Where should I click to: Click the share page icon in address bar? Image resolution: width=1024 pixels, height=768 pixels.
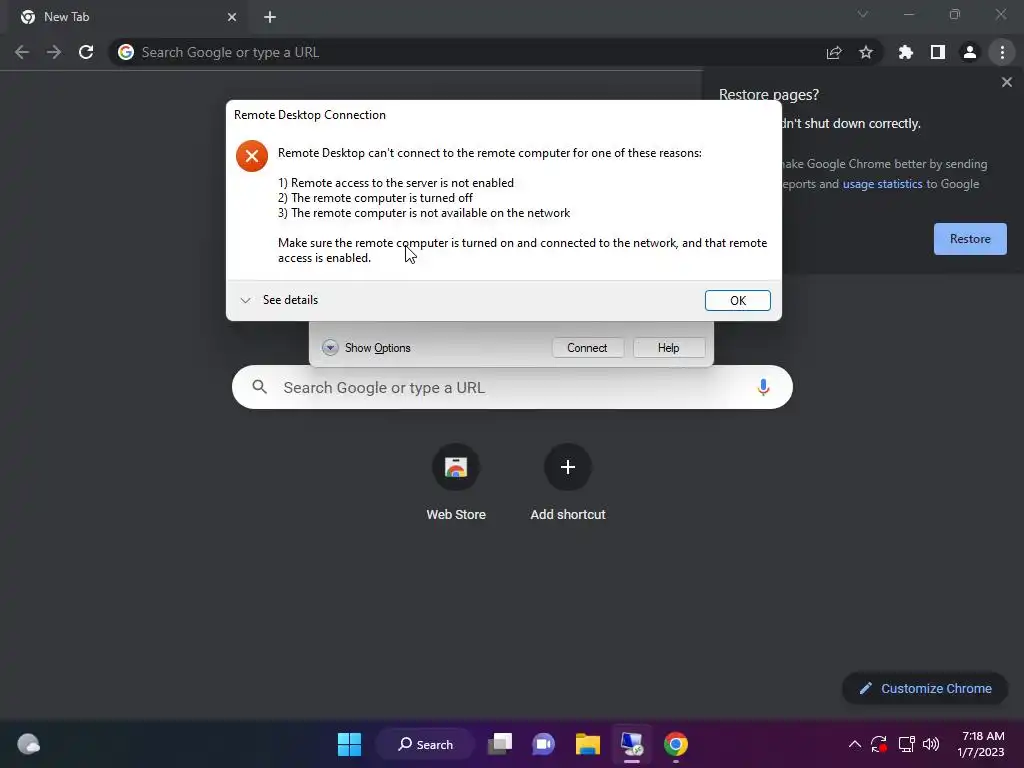point(834,52)
